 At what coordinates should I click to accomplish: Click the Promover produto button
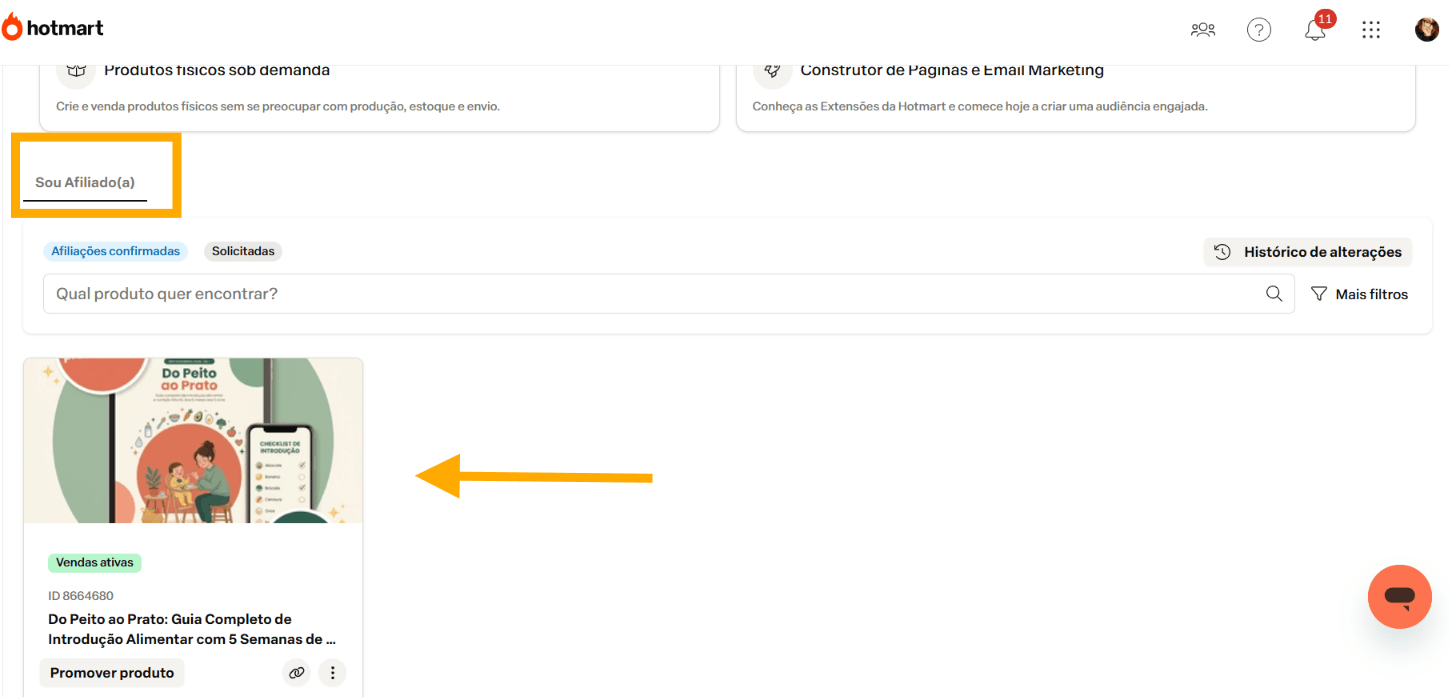[112, 673]
